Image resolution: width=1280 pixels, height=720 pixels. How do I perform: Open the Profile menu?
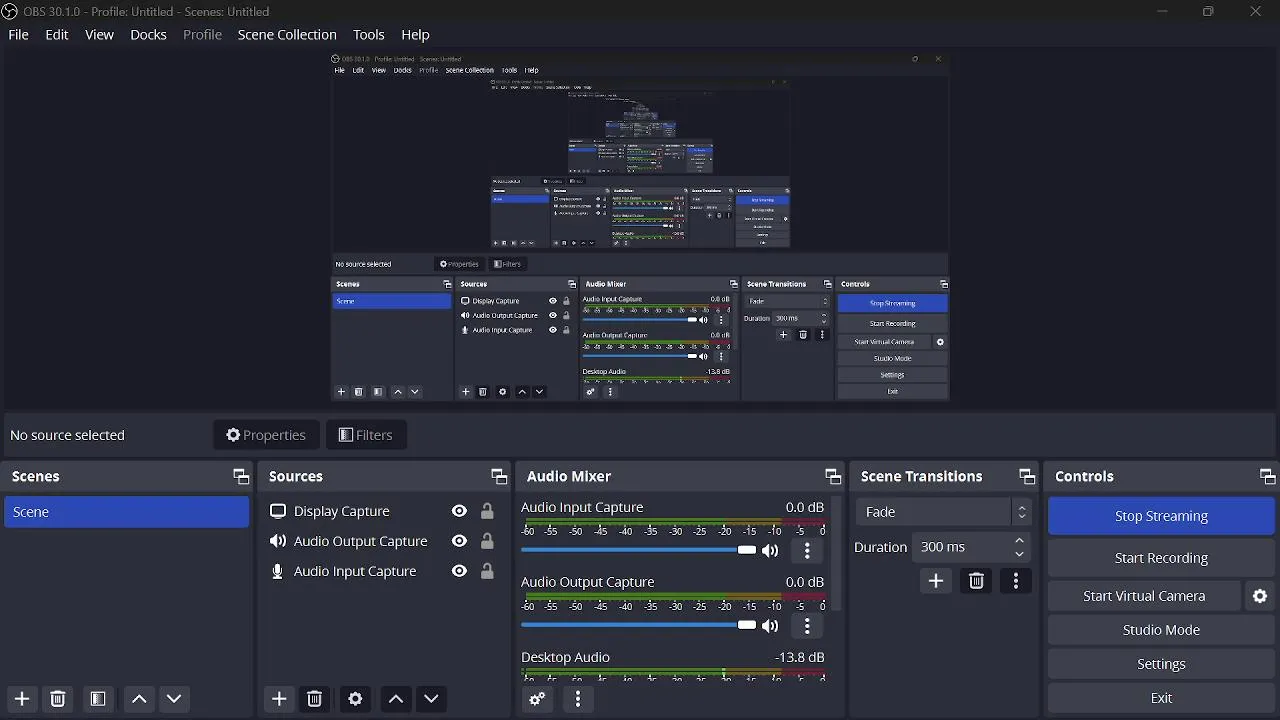pos(202,34)
